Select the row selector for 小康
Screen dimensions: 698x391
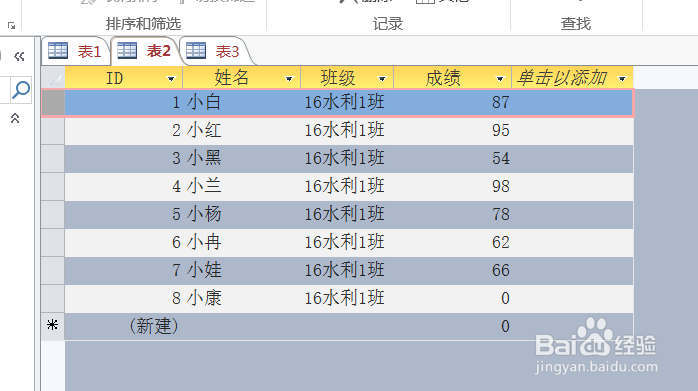pos(53,298)
